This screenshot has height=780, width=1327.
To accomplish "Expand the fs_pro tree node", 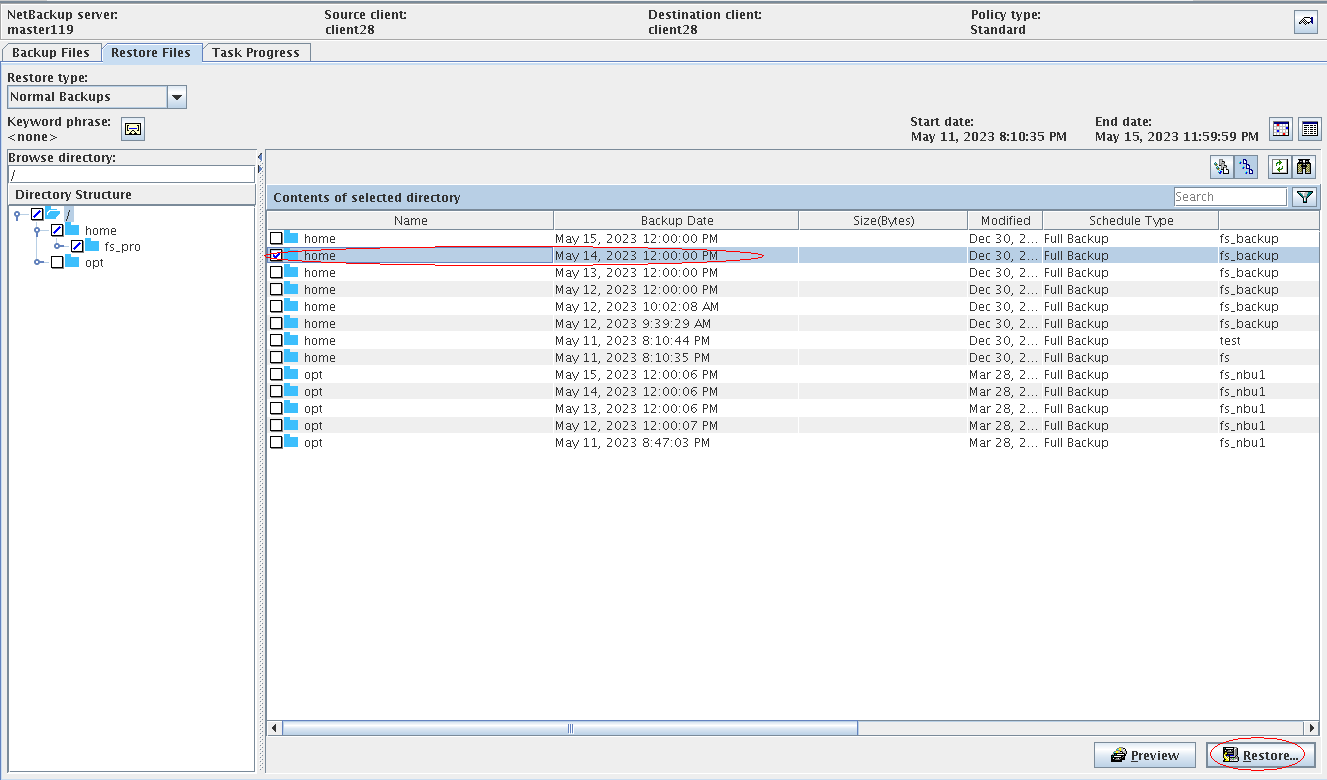I will 59,246.
